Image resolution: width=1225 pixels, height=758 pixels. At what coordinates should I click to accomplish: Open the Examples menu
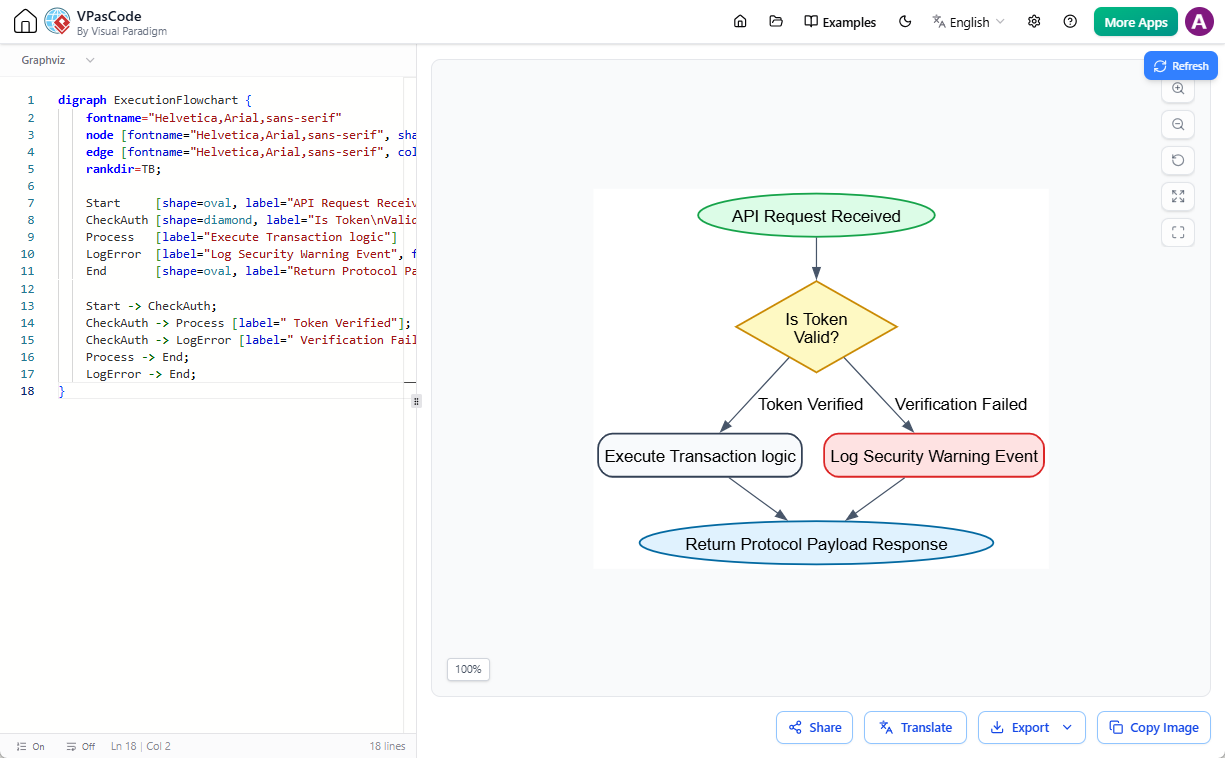tap(840, 22)
